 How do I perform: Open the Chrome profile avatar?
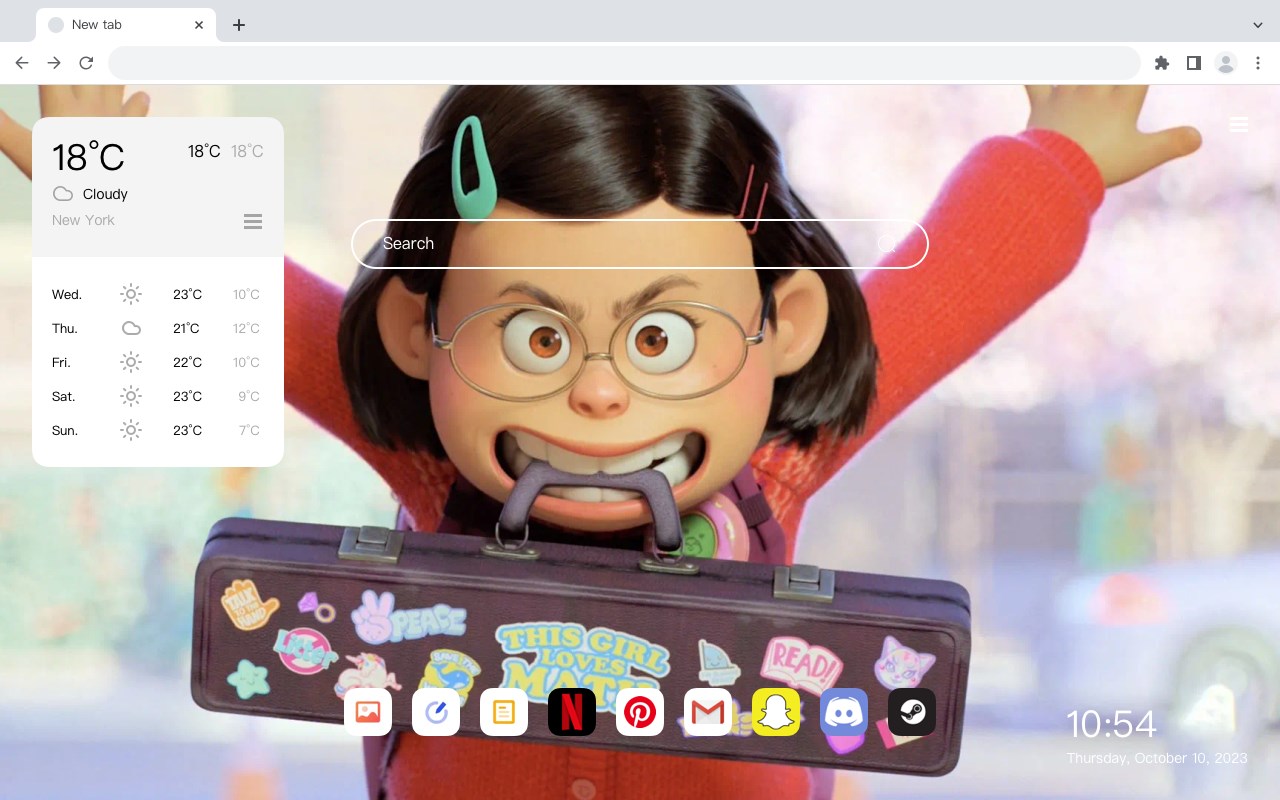pos(1226,63)
